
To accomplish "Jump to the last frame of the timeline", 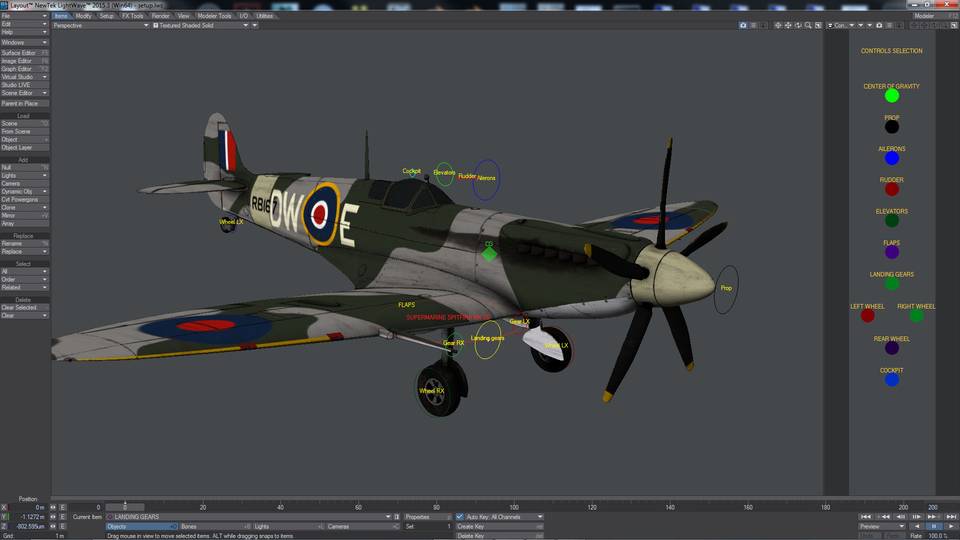I will pos(951,517).
